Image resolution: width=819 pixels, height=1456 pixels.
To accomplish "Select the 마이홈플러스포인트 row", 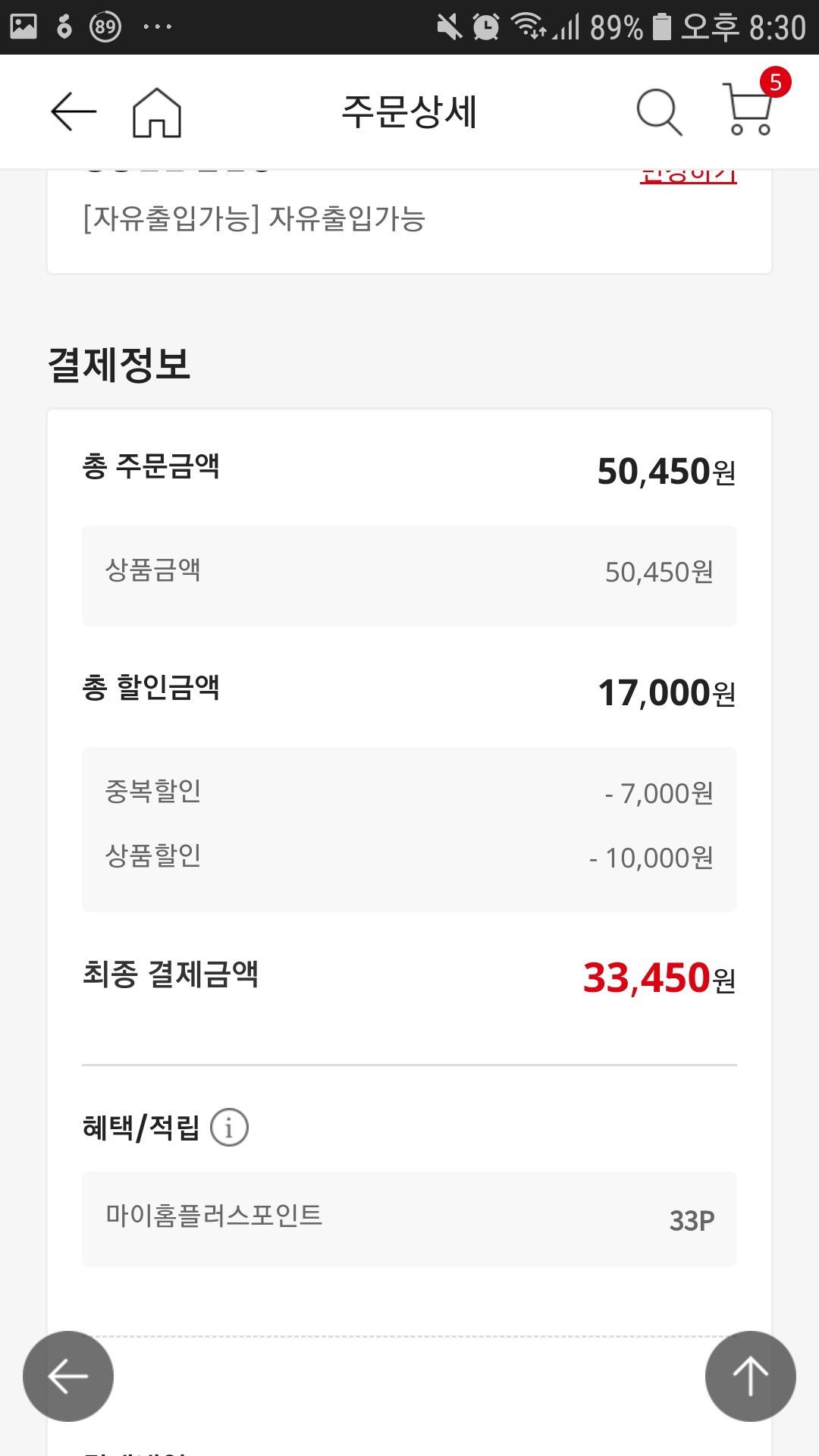I will click(409, 1219).
